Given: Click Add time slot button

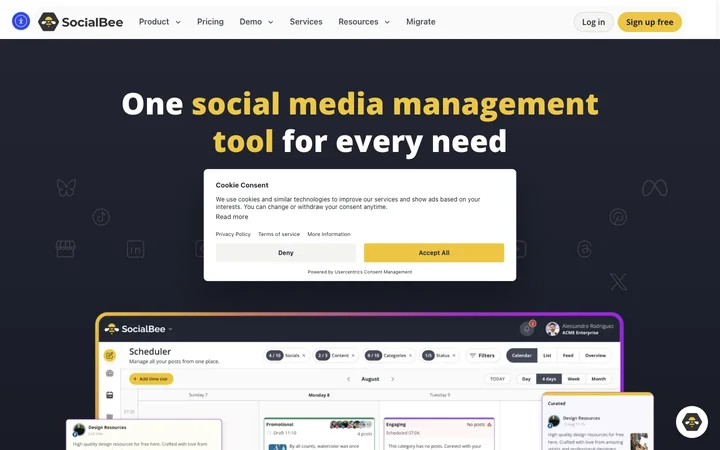Looking at the screenshot, I should [151, 379].
